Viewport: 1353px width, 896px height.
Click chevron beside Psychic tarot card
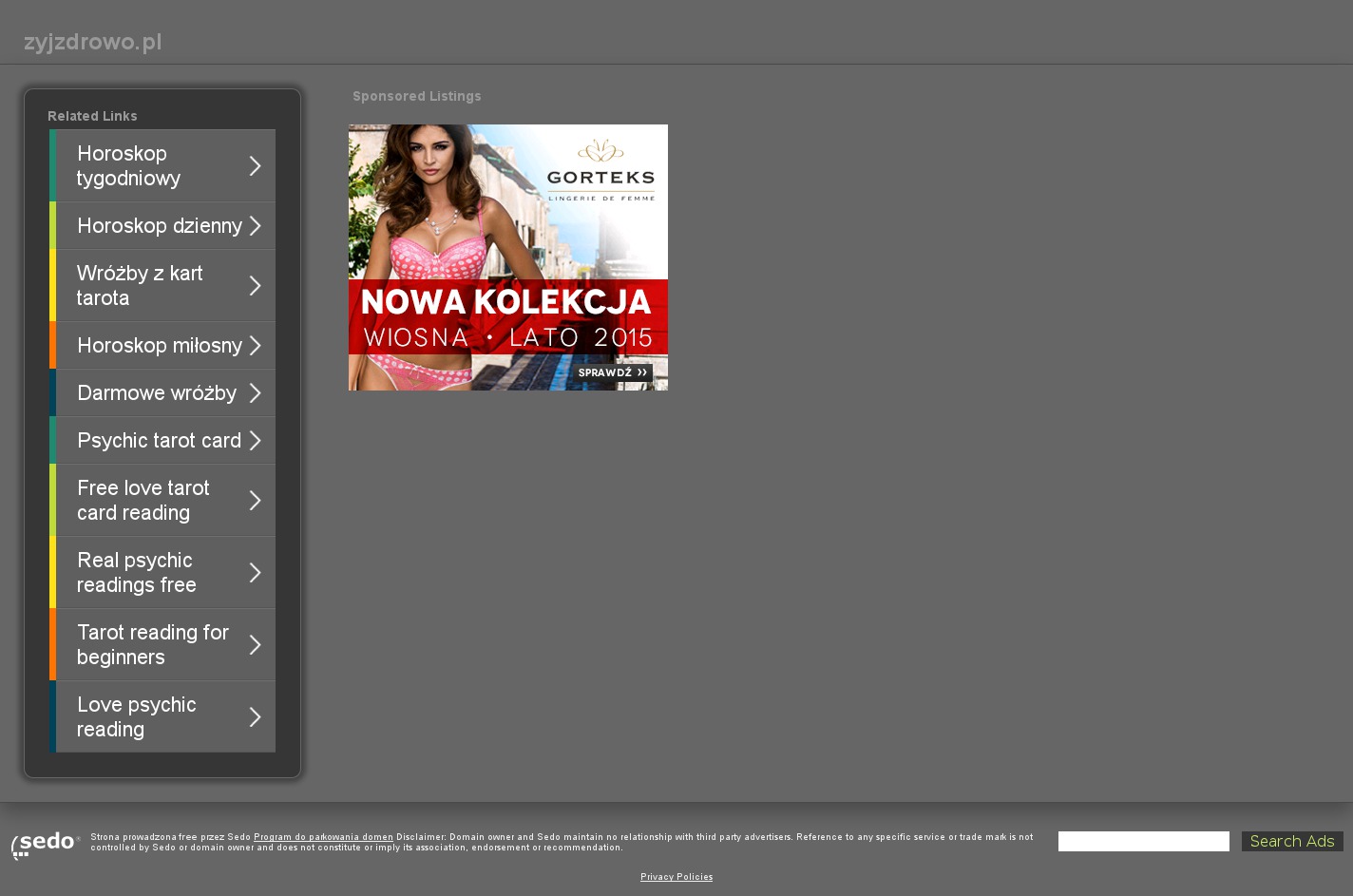coord(255,441)
